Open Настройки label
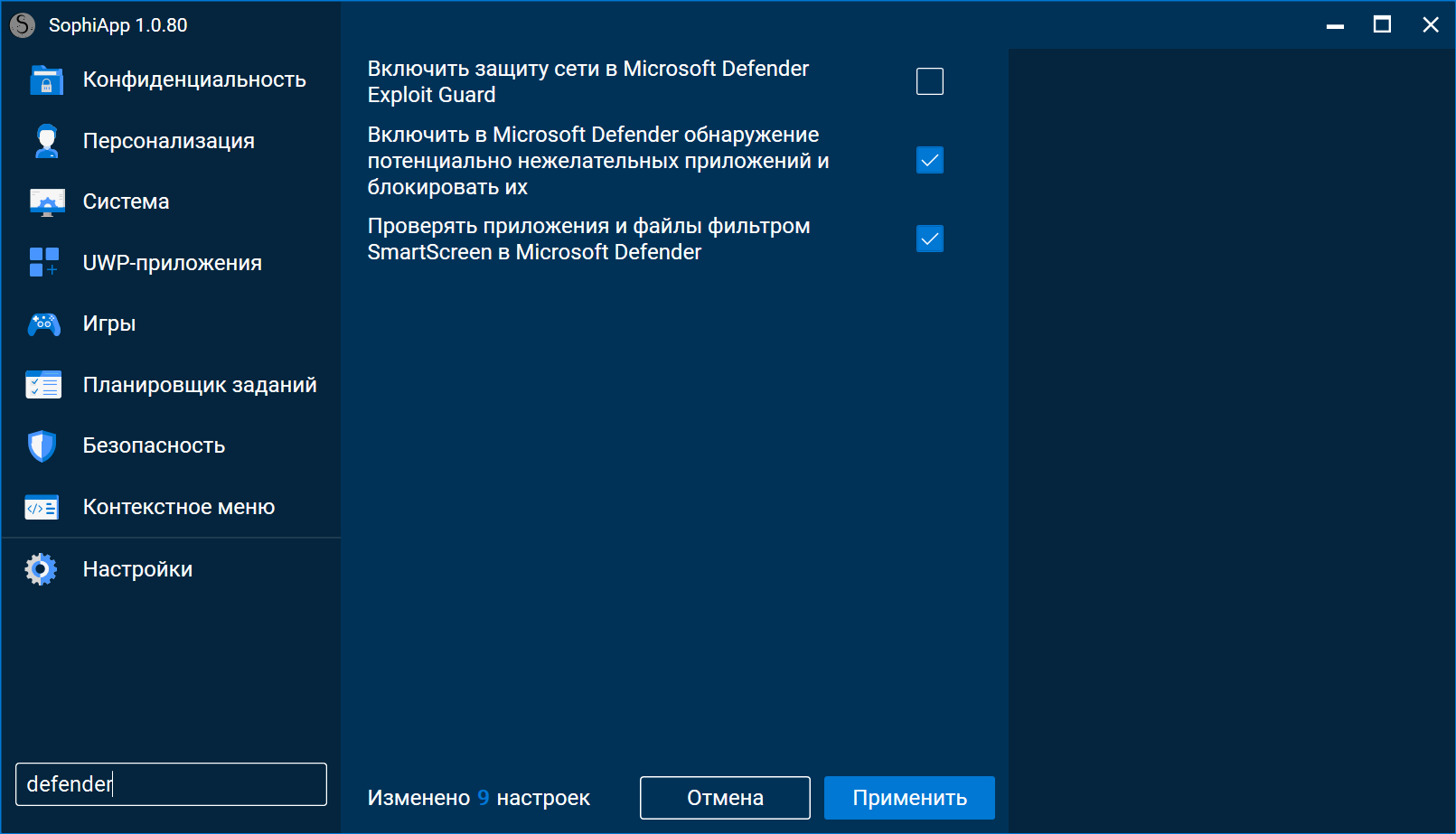 [x=138, y=569]
